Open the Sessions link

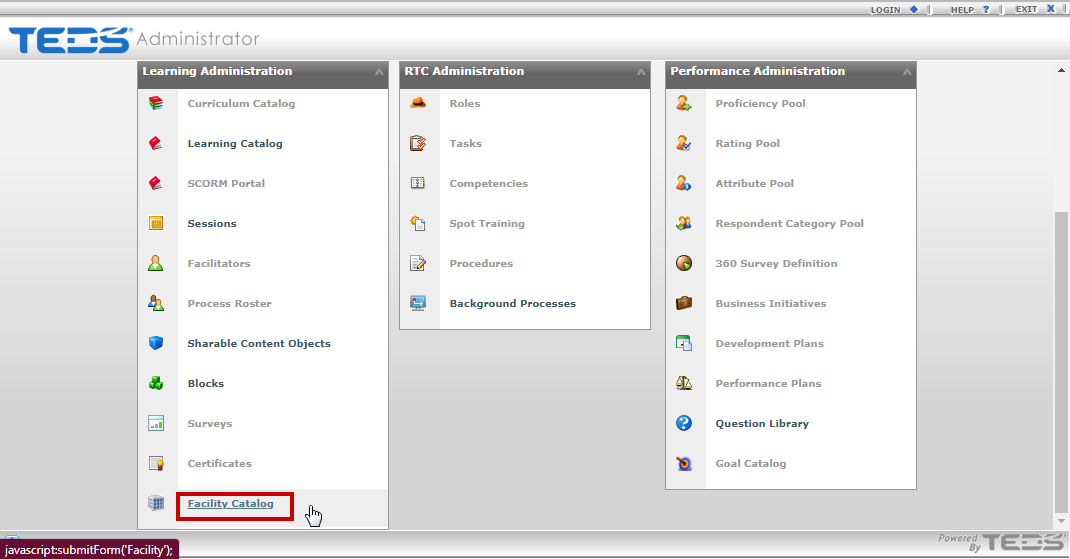(x=212, y=223)
